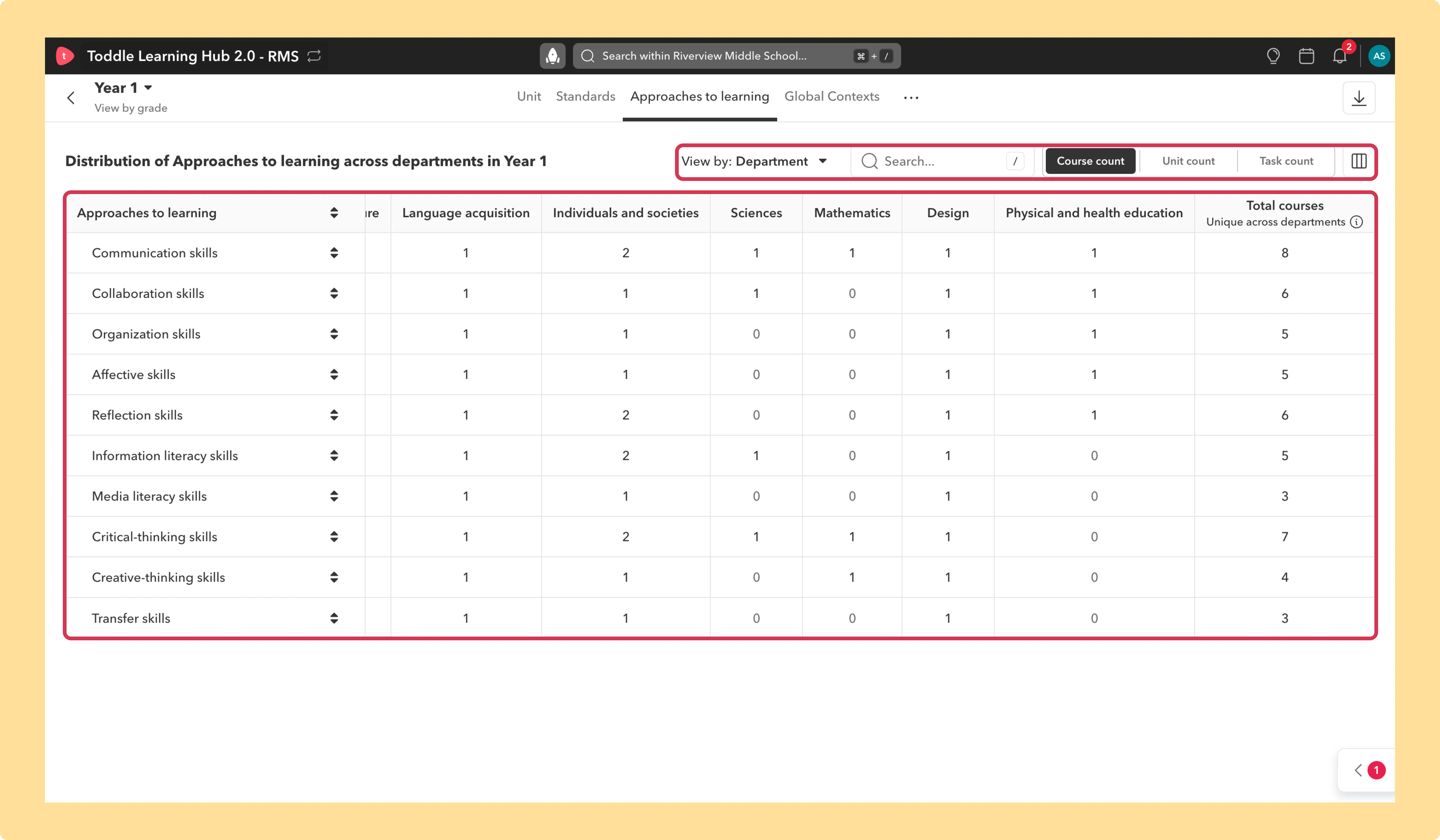Click the Physical and health education header
1440x840 pixels.
point(1094,213)
